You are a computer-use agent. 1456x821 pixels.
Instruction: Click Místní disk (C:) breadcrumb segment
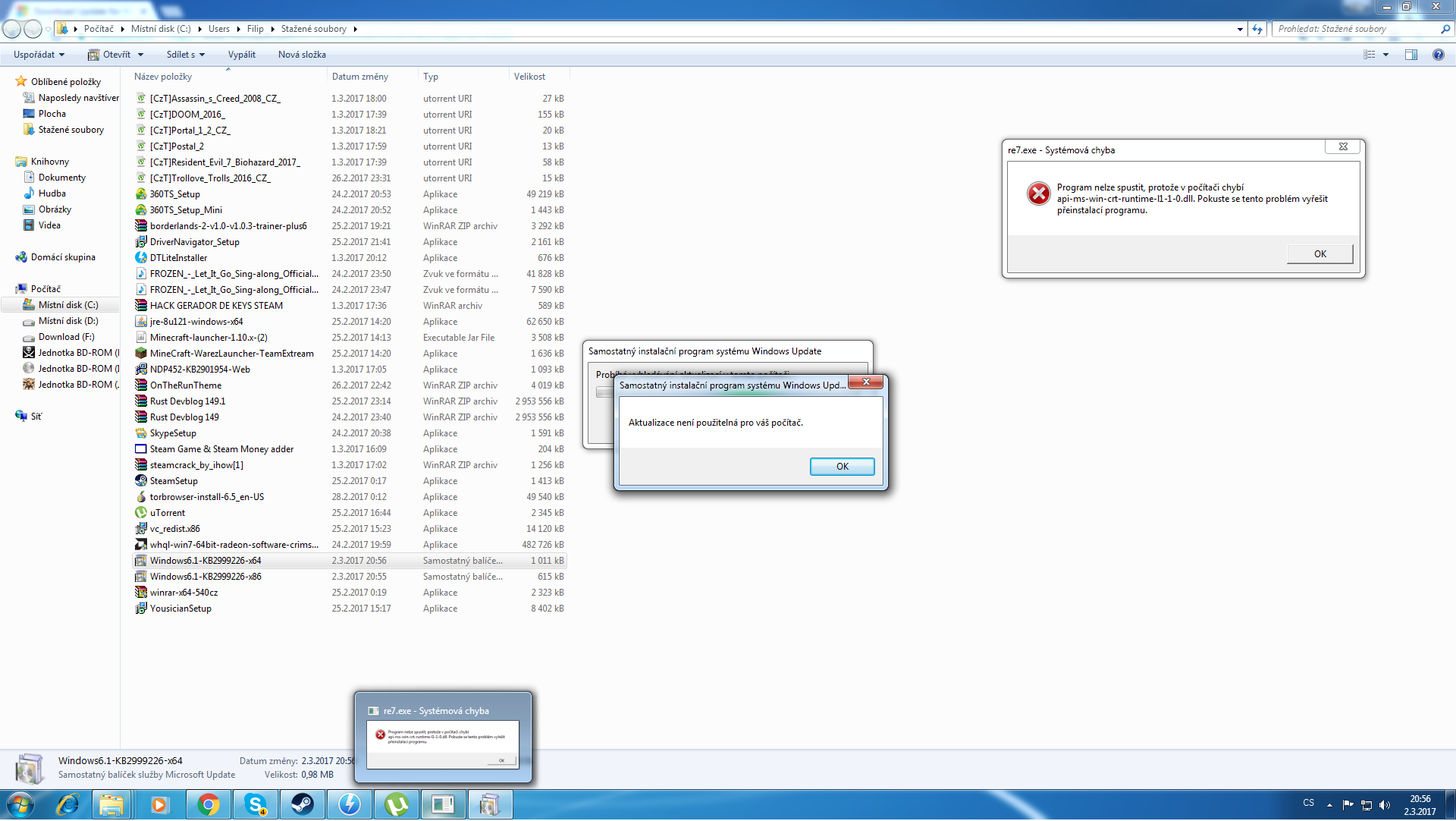[161, 29]
